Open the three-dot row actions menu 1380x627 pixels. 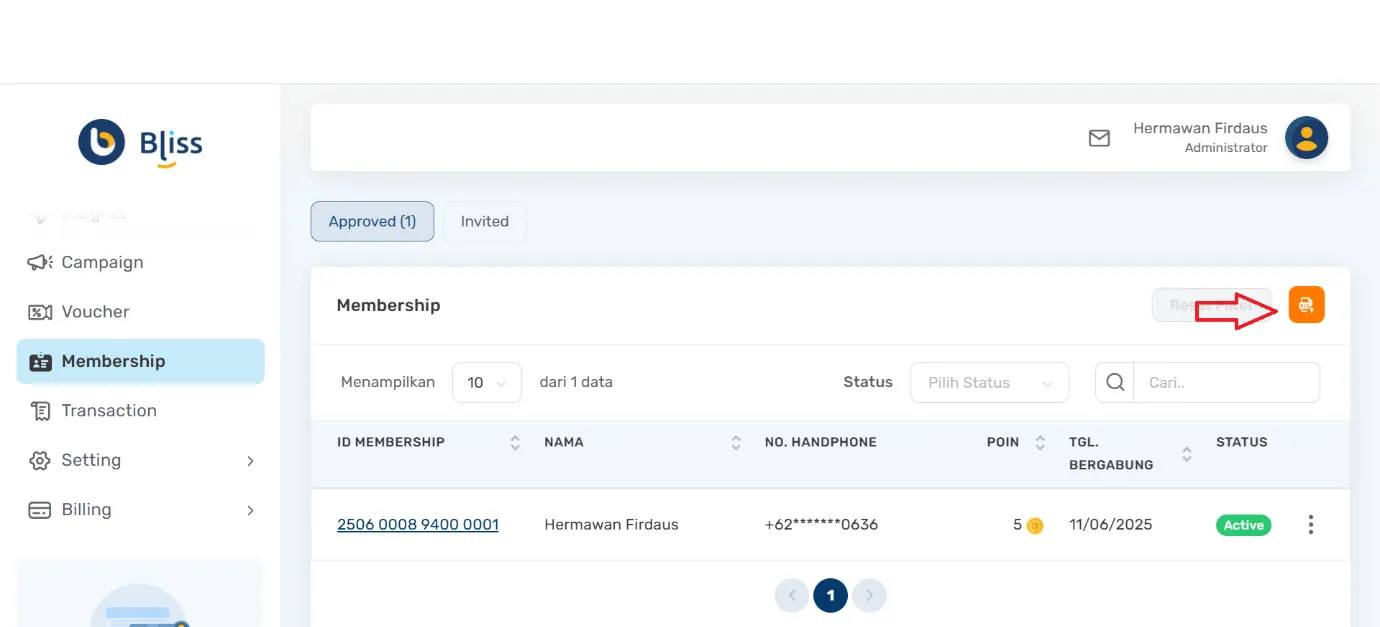1310,525
